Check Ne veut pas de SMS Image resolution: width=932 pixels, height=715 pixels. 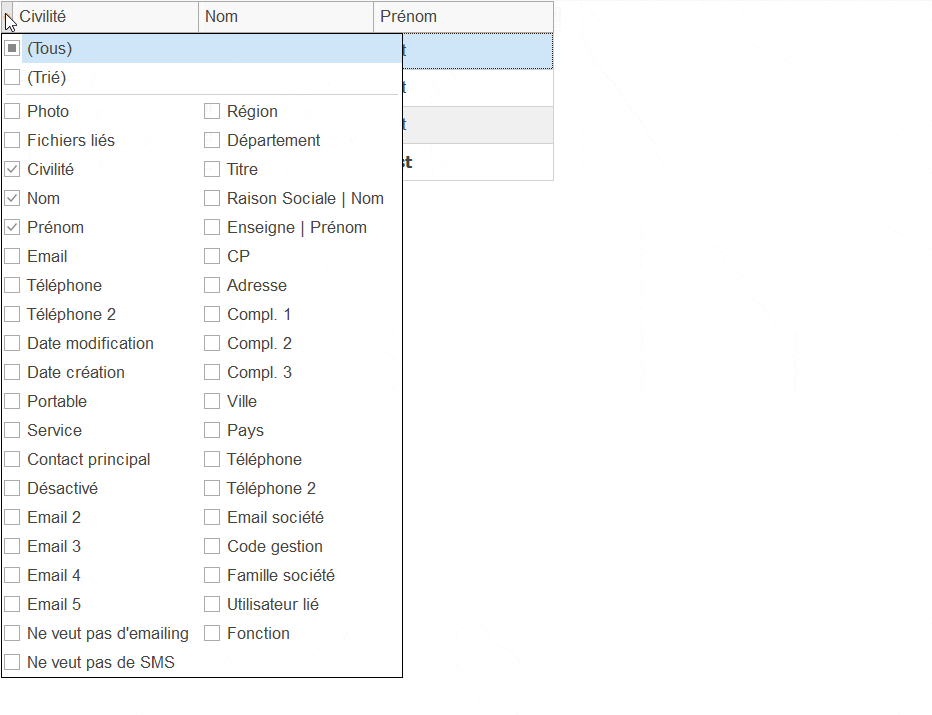pos(12,662)
